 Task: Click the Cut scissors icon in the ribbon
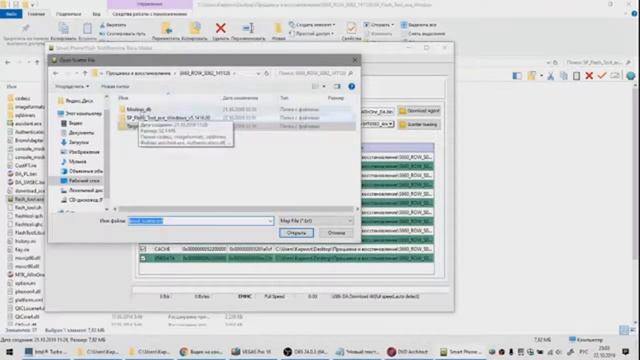point(102,25)
